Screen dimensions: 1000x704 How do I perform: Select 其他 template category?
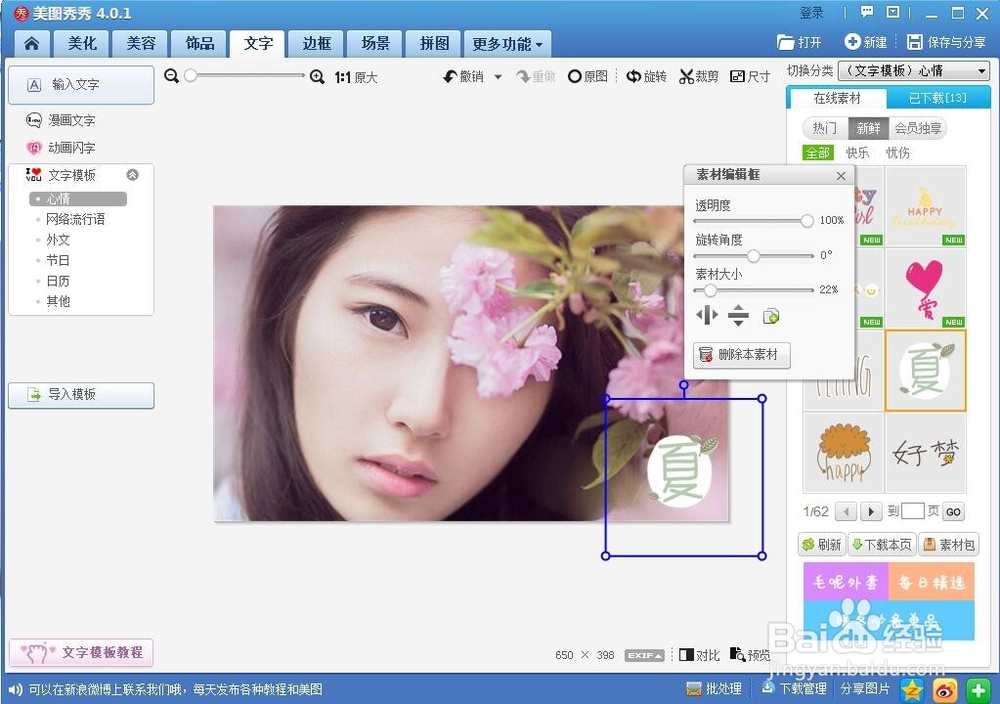point(57,301)
